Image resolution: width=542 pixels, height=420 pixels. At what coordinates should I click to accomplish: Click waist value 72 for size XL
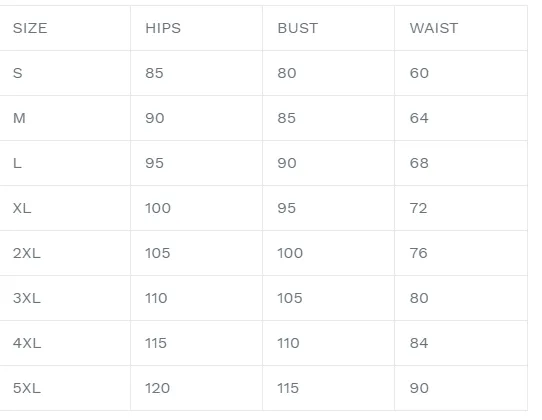[419, 208]
